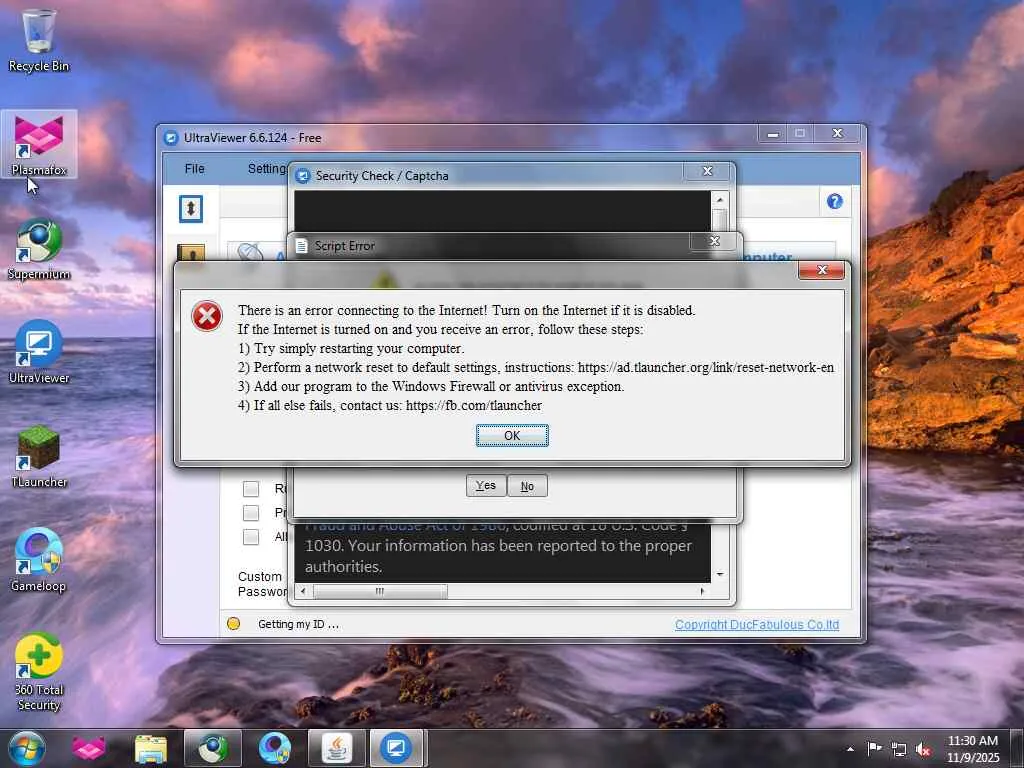Click the Captcha scroll-down arrow
Image resolution: width=1024 pixels, height=768 pixels.
click(719, 575)
